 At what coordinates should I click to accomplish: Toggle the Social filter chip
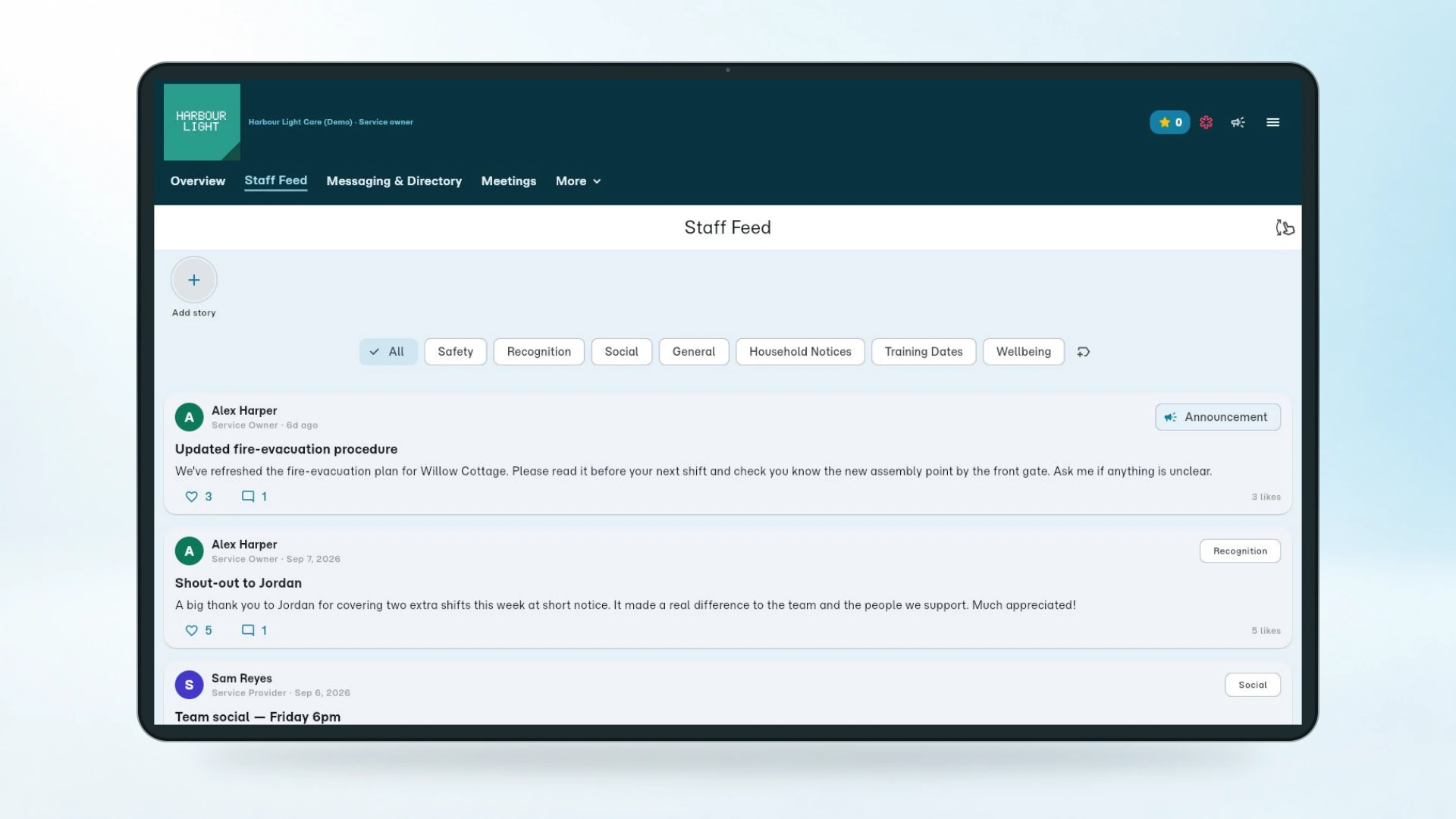tap(621, 352)
